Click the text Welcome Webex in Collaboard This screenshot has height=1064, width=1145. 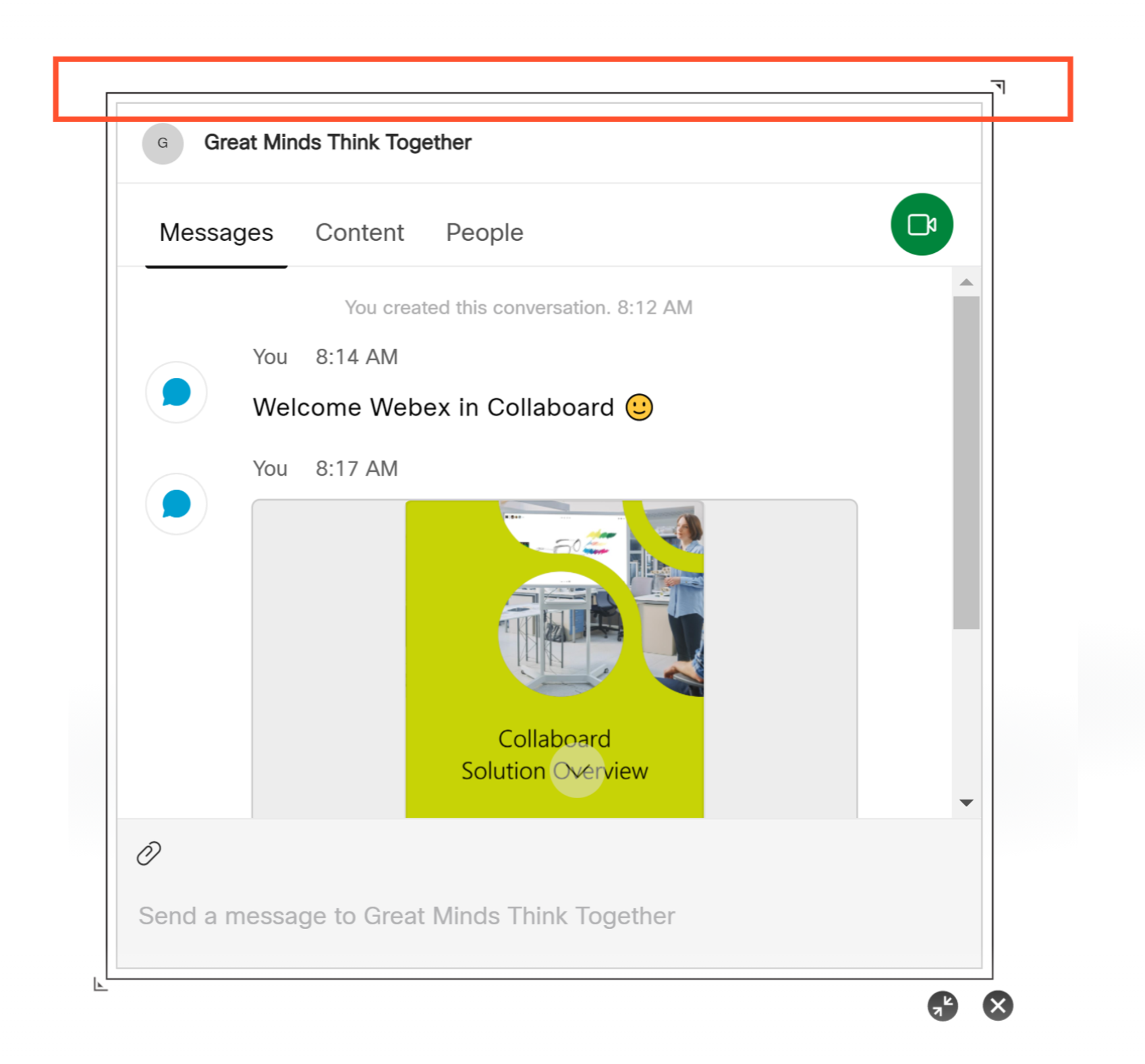tap(433, 408)
